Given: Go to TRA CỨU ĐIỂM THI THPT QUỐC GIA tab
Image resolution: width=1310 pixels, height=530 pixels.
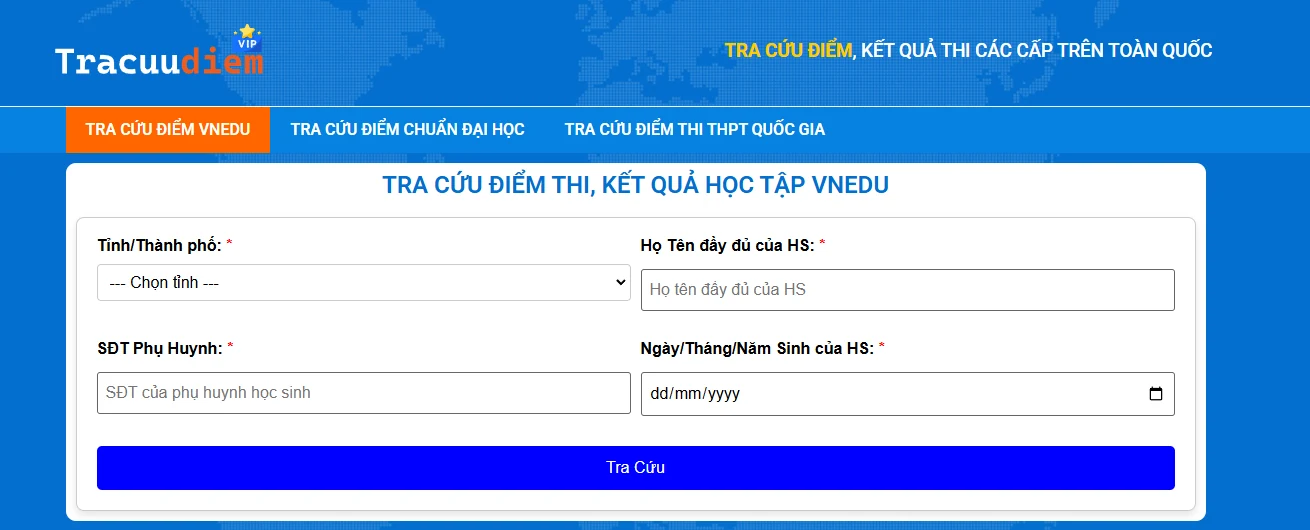Looking at the screenshot, I should click(x=695, y=130).
